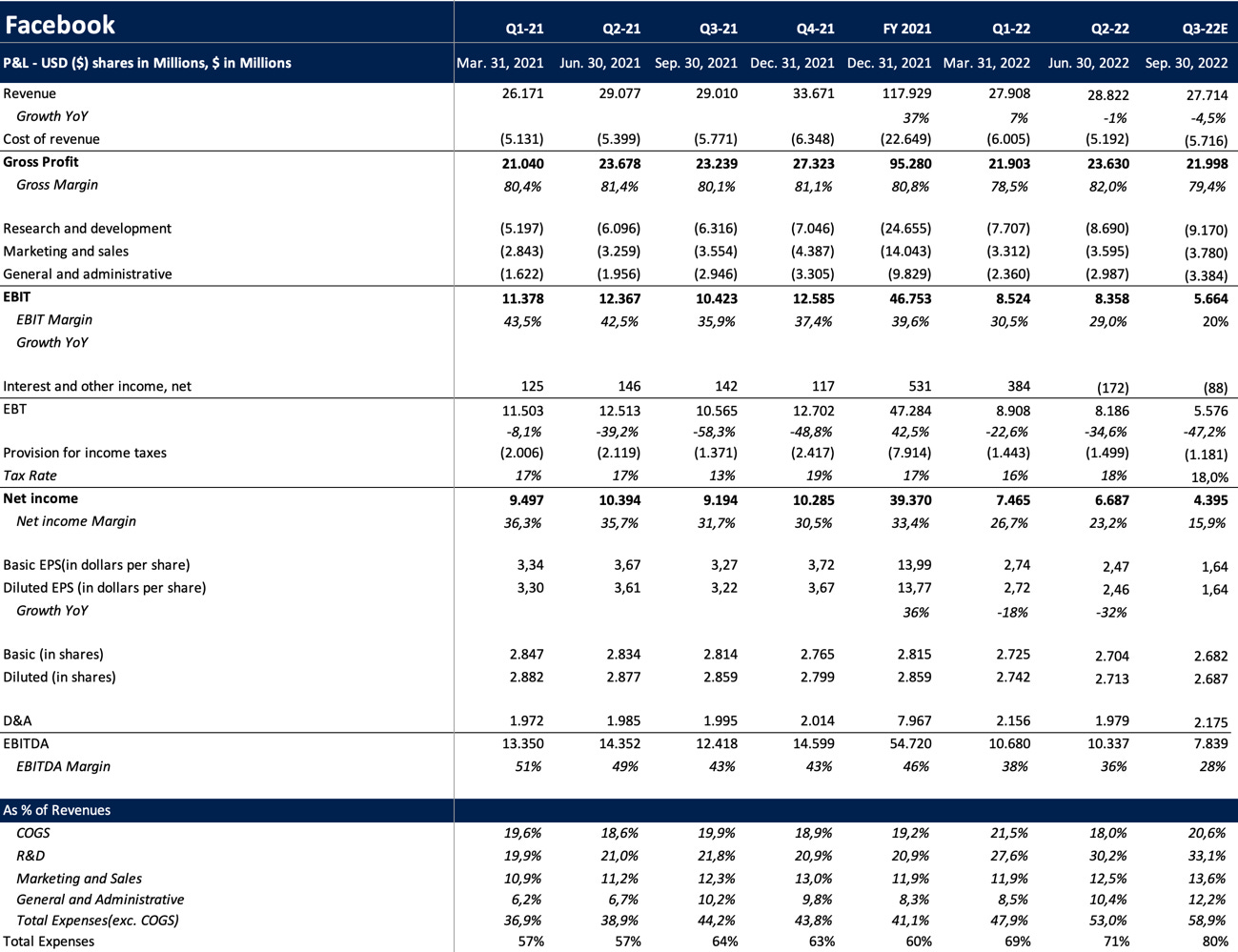Click the Net income row label
Screen dimensions: 1238x952
point(41,499)
